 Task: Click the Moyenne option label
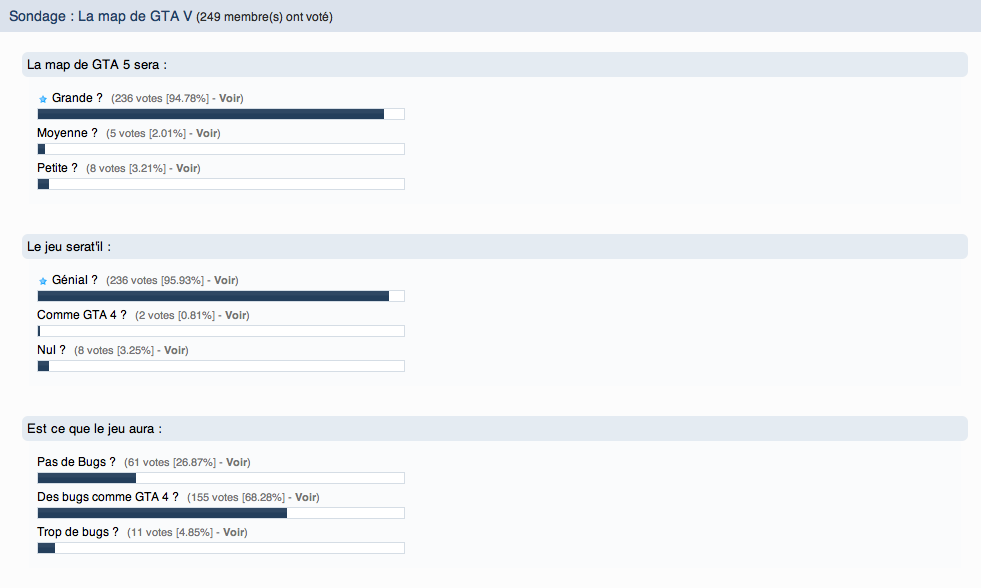[67, 133]
